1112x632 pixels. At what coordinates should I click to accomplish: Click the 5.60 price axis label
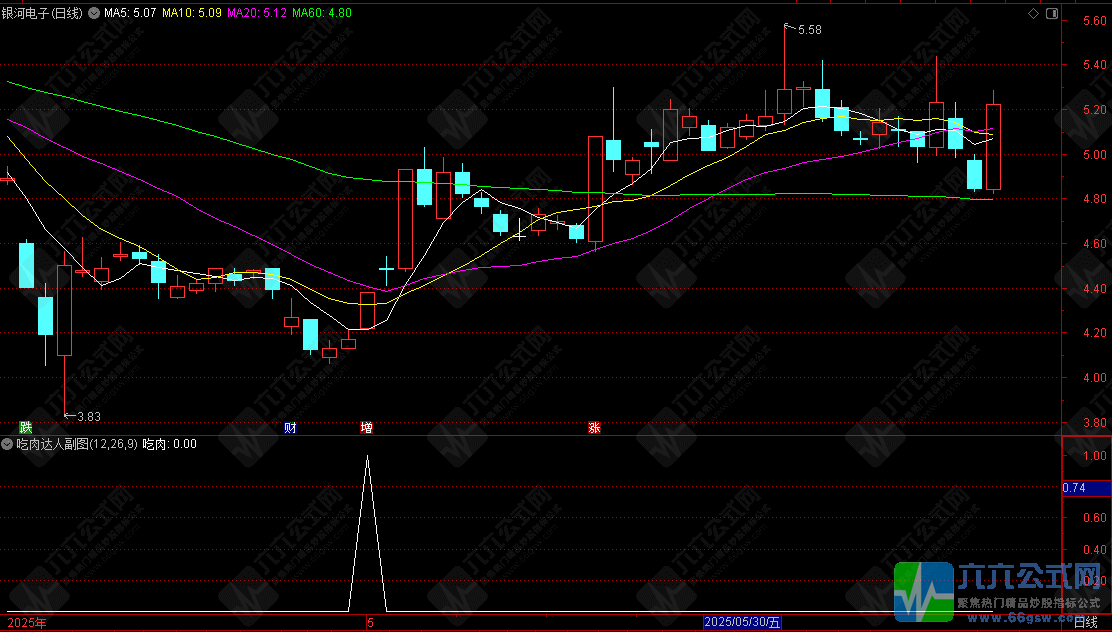1095,21
